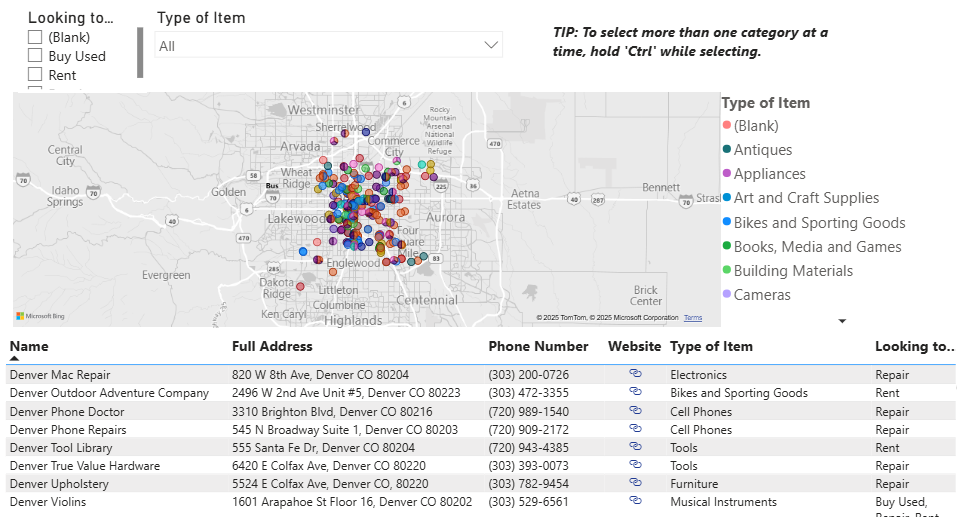Click Aurora label on the map
The image size is (957, 517).
click(446, 217)
